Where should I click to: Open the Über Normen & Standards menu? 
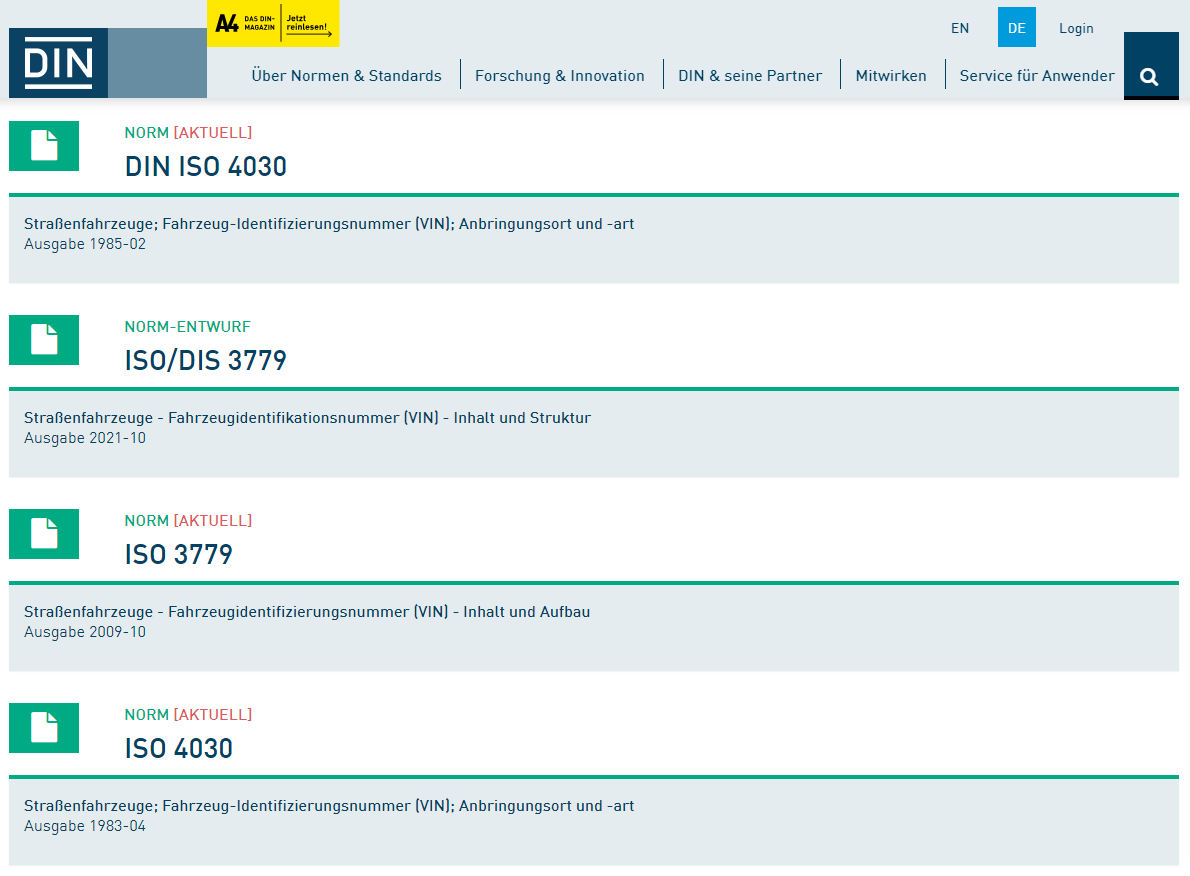[x=346, y=75]
